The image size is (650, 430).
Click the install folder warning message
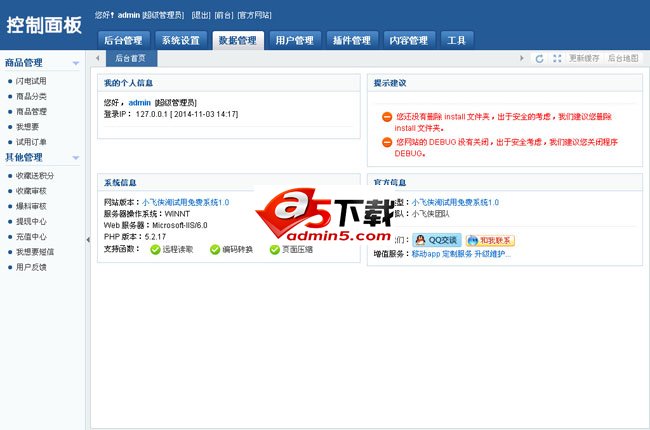(503, 122)
